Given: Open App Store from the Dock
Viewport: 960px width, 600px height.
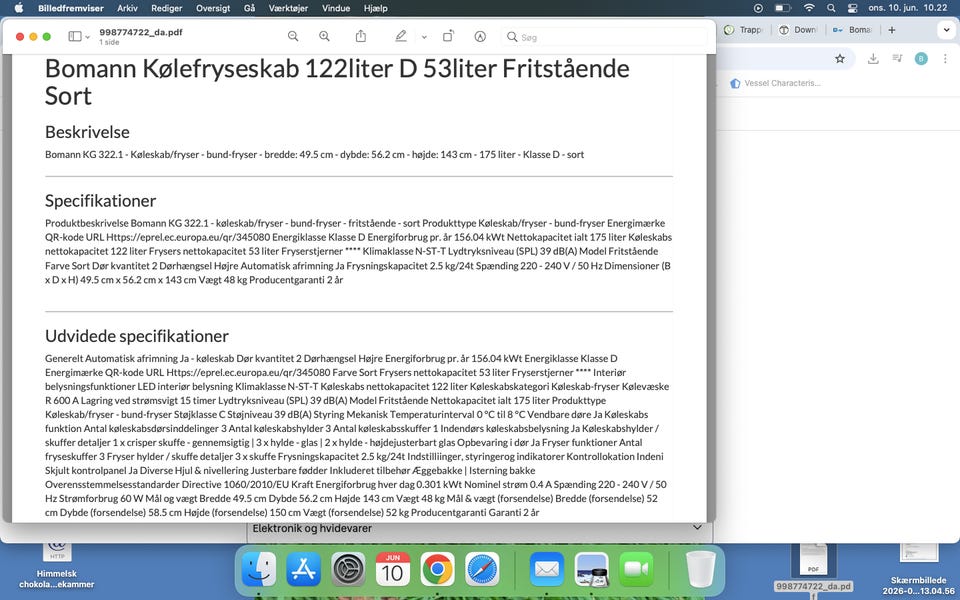Looking at the screenshot, I should 304,569.
